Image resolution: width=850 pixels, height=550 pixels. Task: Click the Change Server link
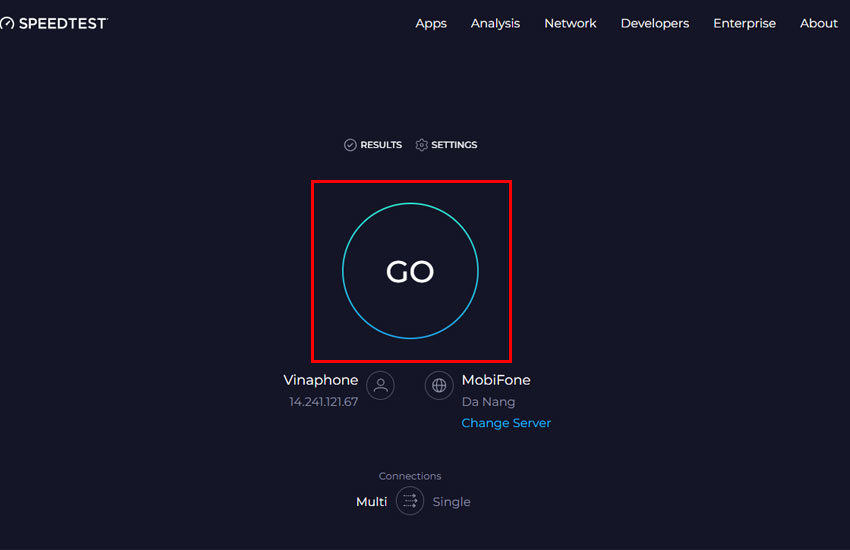click(506, 423)
